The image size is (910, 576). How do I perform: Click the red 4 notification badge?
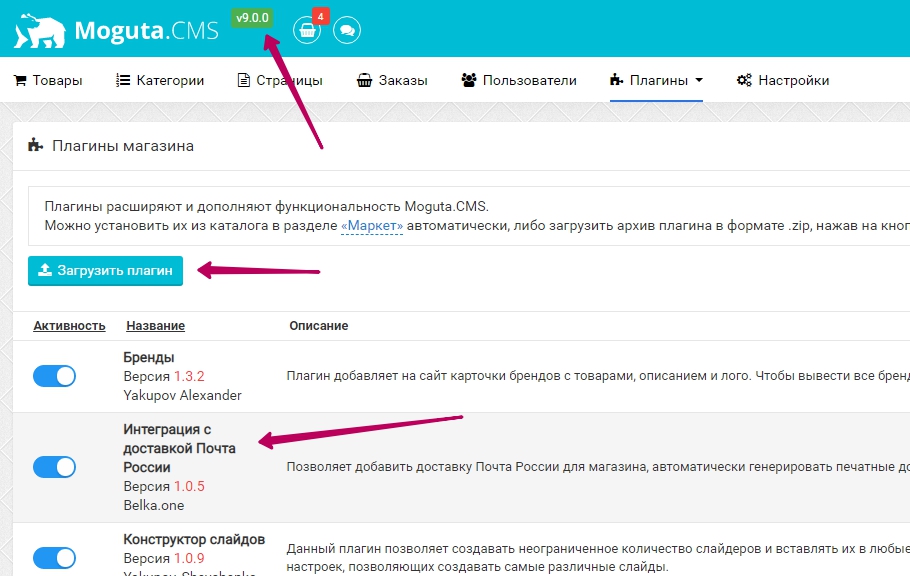[320, 16]
